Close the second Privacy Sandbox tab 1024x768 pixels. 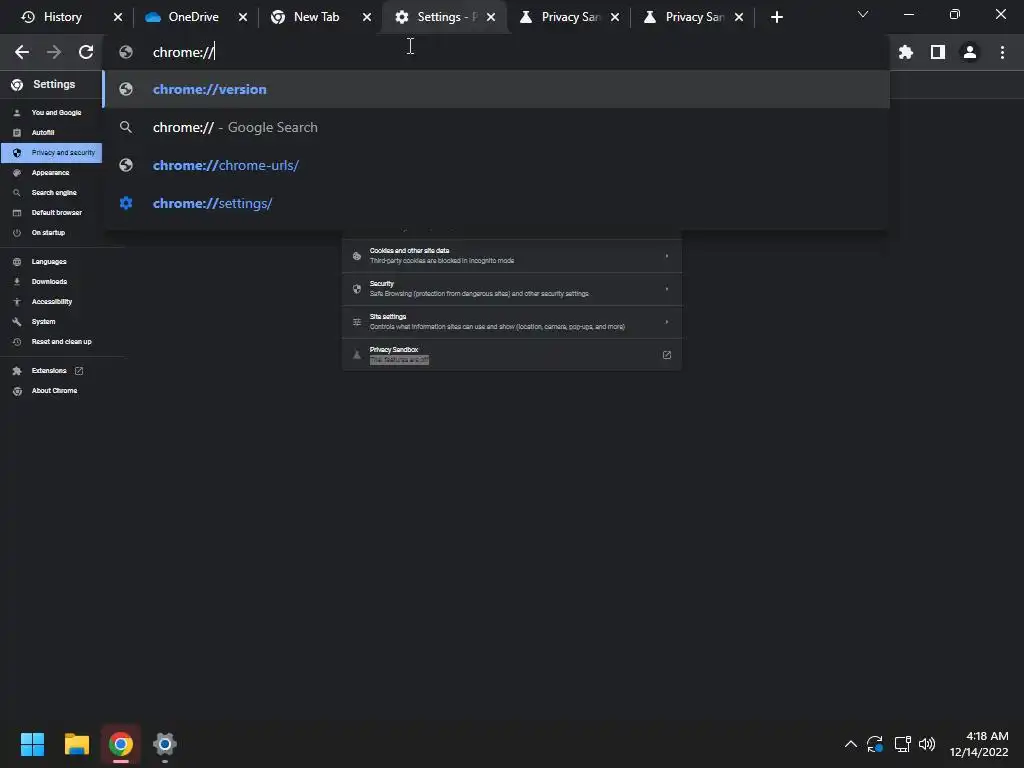(739, 17)
